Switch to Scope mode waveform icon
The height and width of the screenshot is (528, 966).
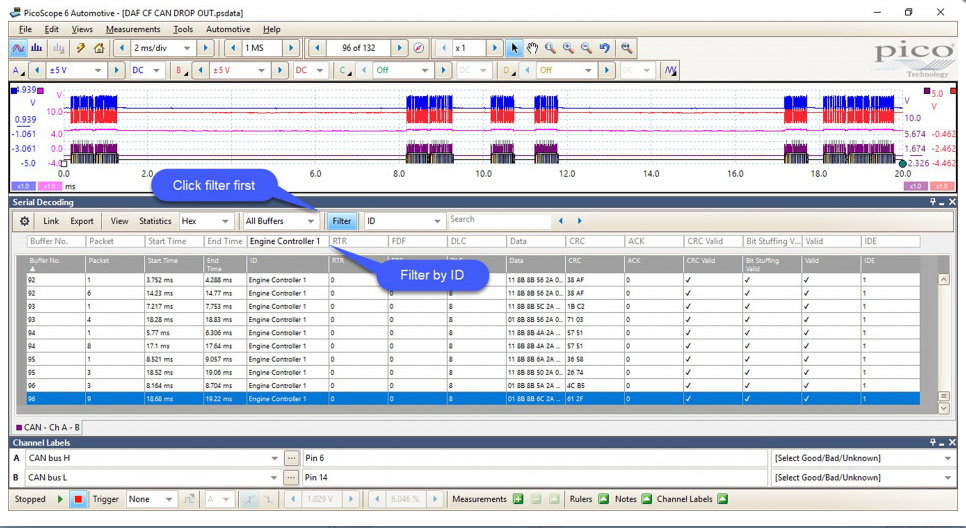[18, 48]
